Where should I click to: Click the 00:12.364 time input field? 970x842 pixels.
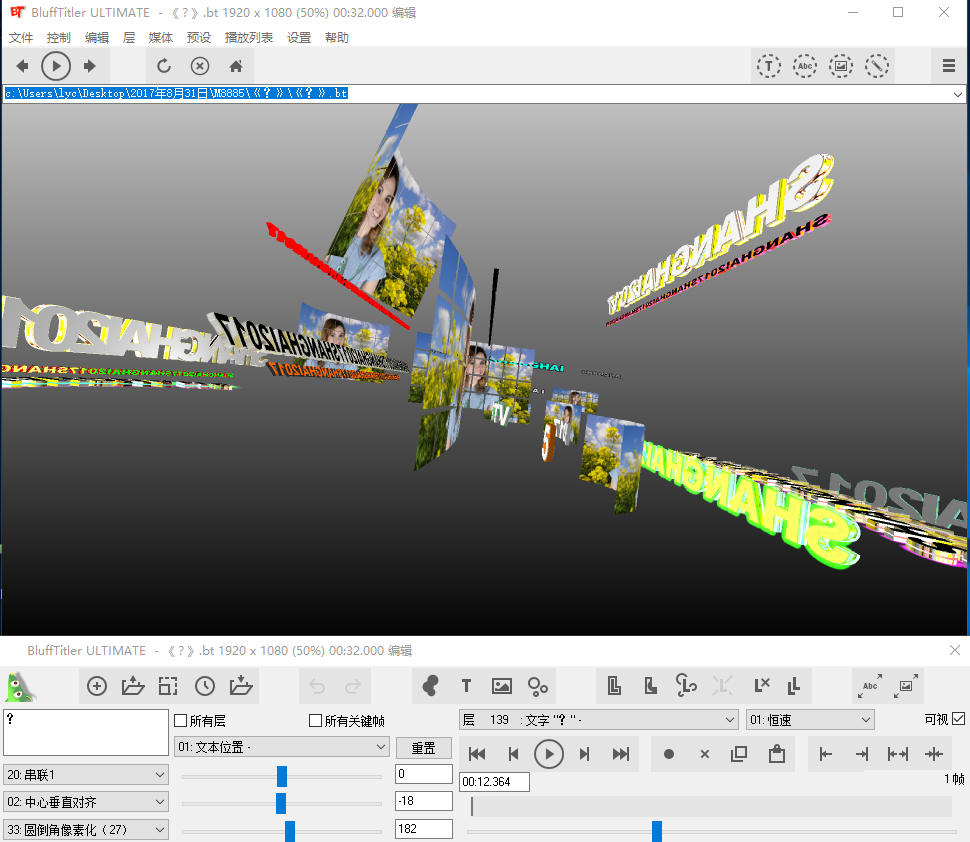pyautogui.click(x=494, y=782)
